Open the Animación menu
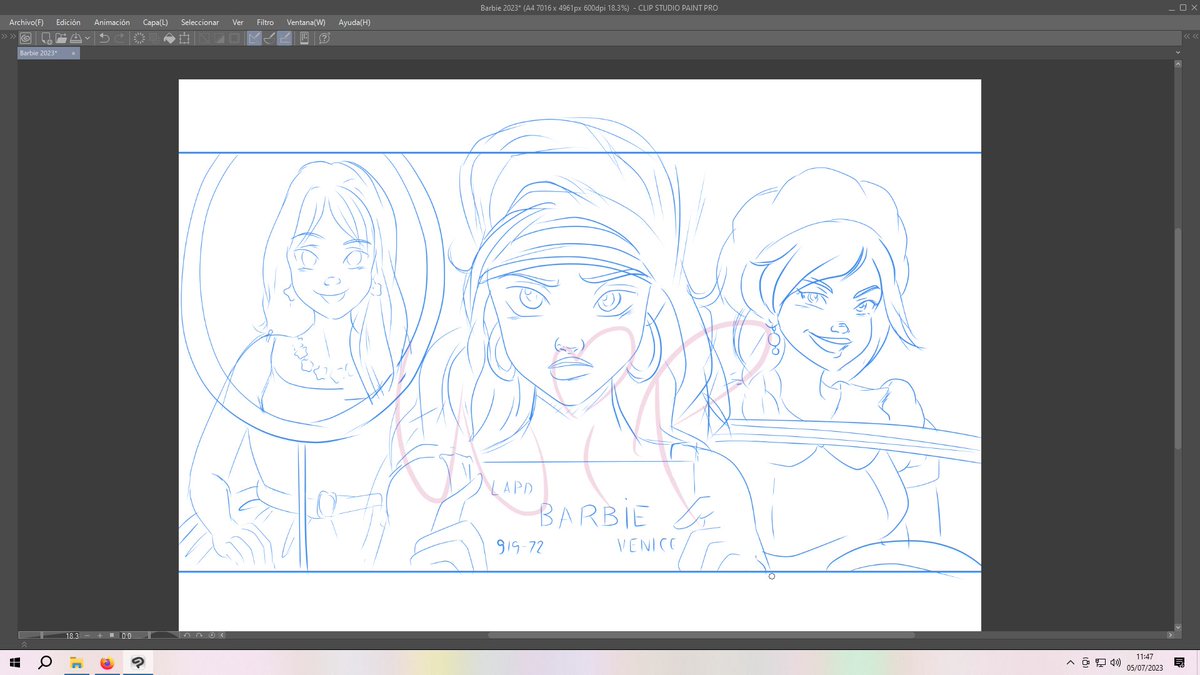 click(112, 22)
